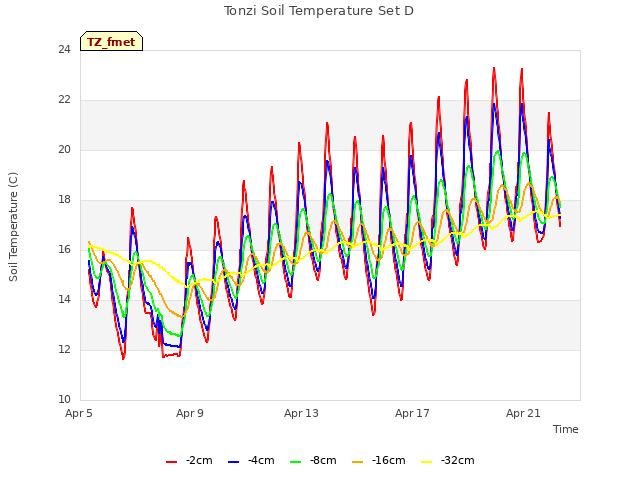
Task: Click the orange -16cm legend swatch
Action: click(358, 462)
